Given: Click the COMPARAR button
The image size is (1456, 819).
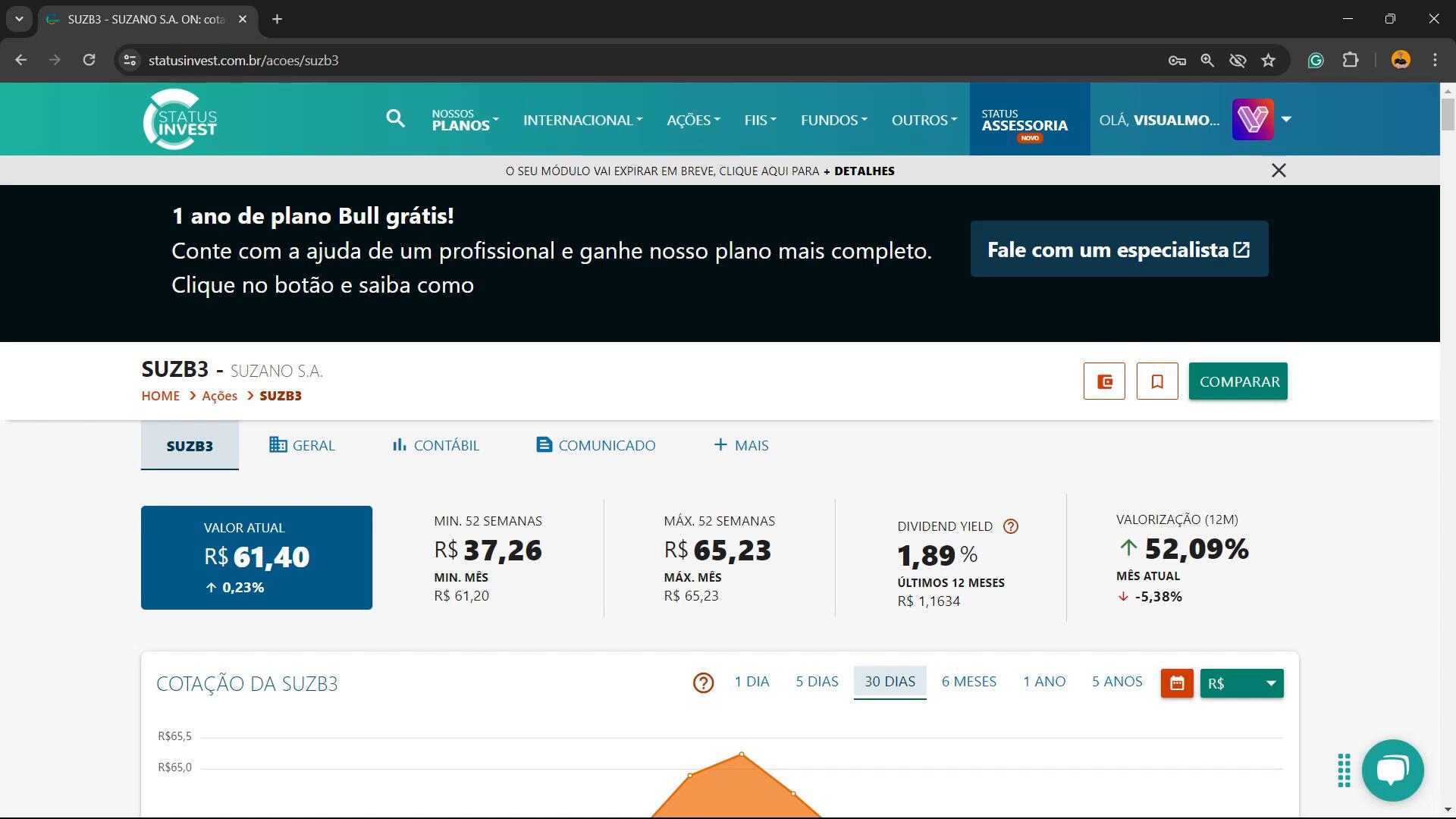Looking at the screenshot, I should (x=1238, y=381).
